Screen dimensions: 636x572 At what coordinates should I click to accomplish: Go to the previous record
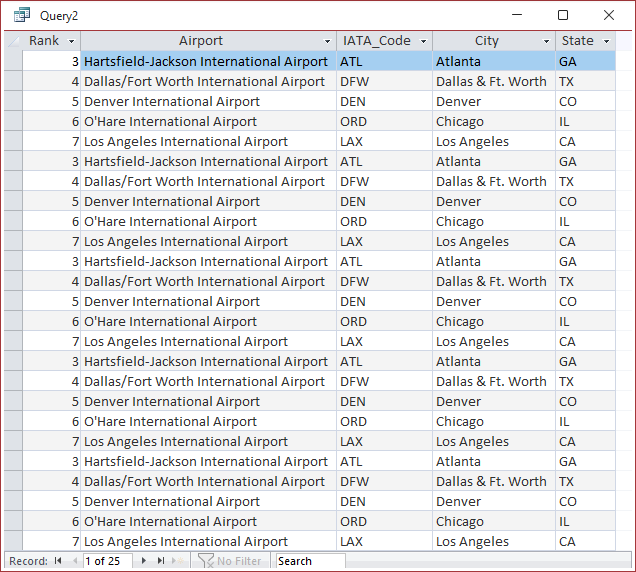[75, 561]
